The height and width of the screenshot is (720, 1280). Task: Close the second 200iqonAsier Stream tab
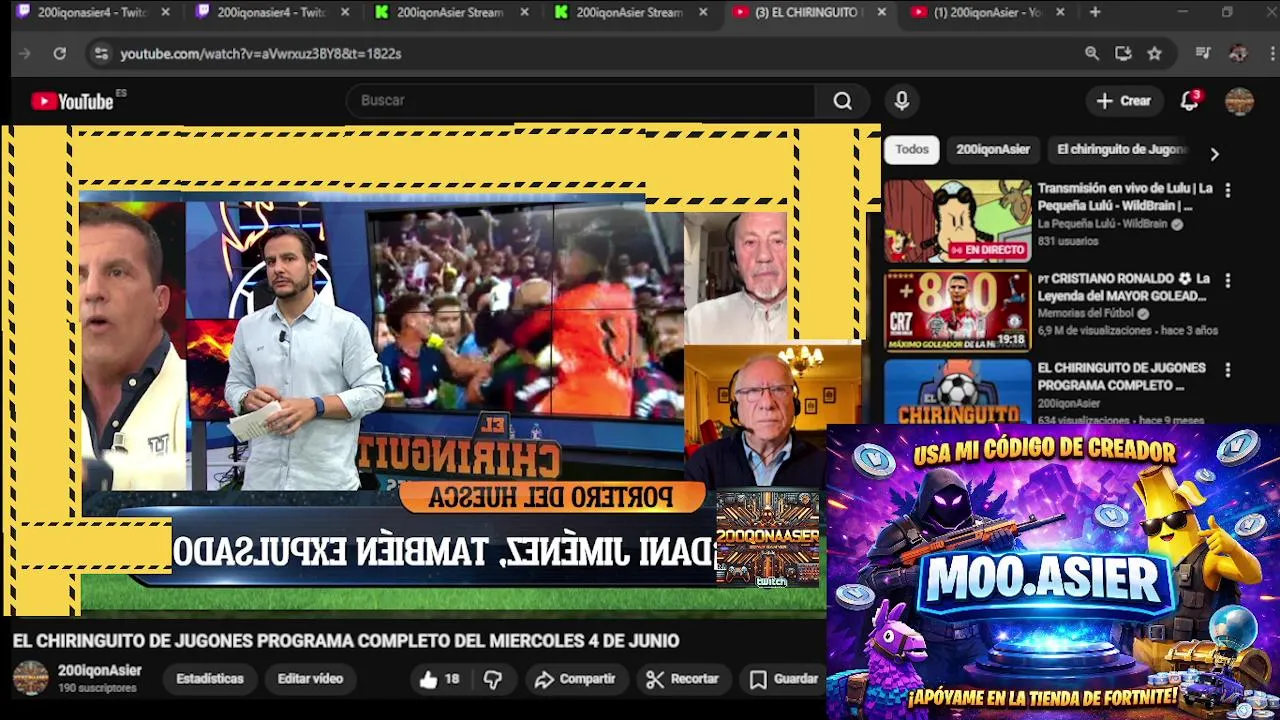point(703,12)
